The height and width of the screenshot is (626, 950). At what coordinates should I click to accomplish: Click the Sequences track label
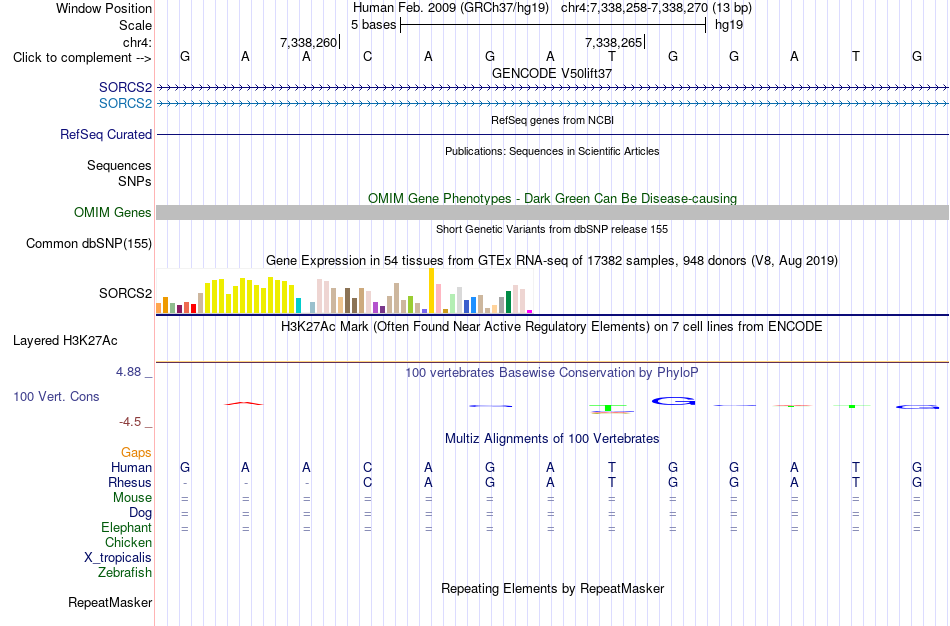click(x=119, y=165)
